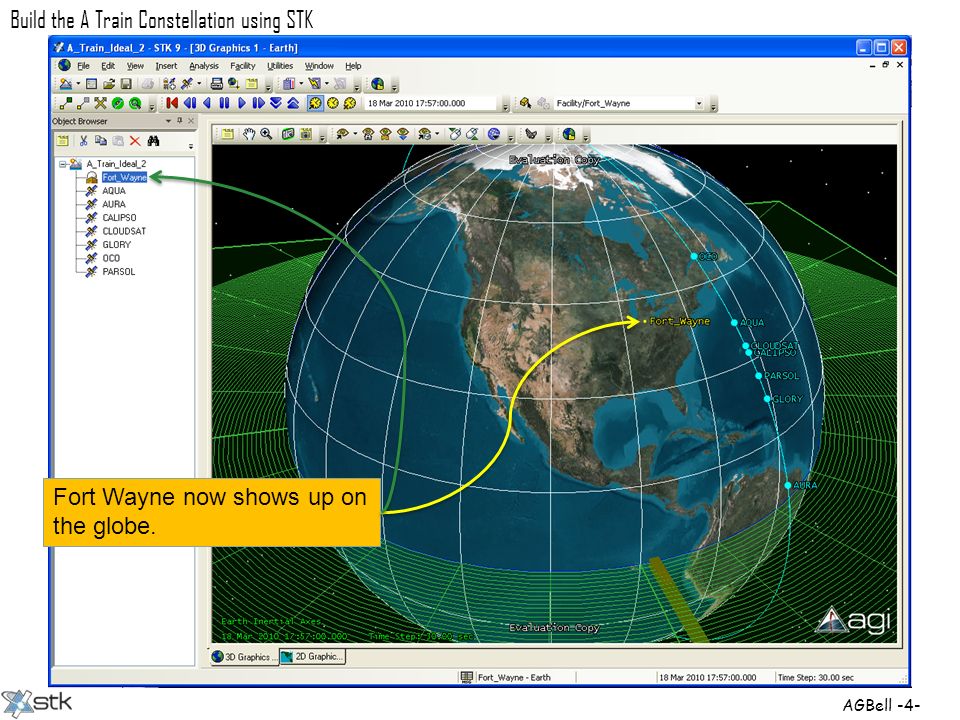Open the Window menu
This screenshot has height=720, width=960.
pos(319,66)
